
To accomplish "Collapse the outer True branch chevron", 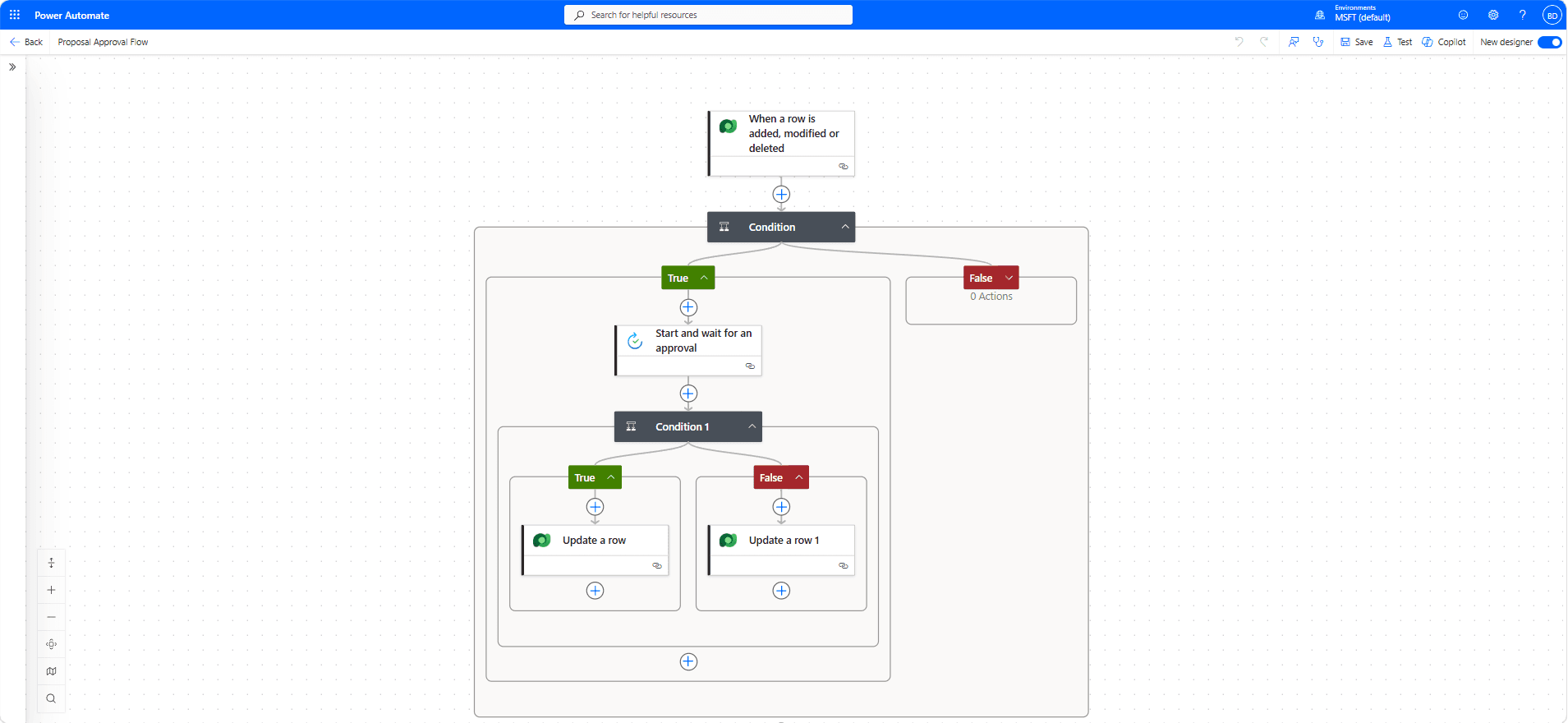I will [704, 278].
